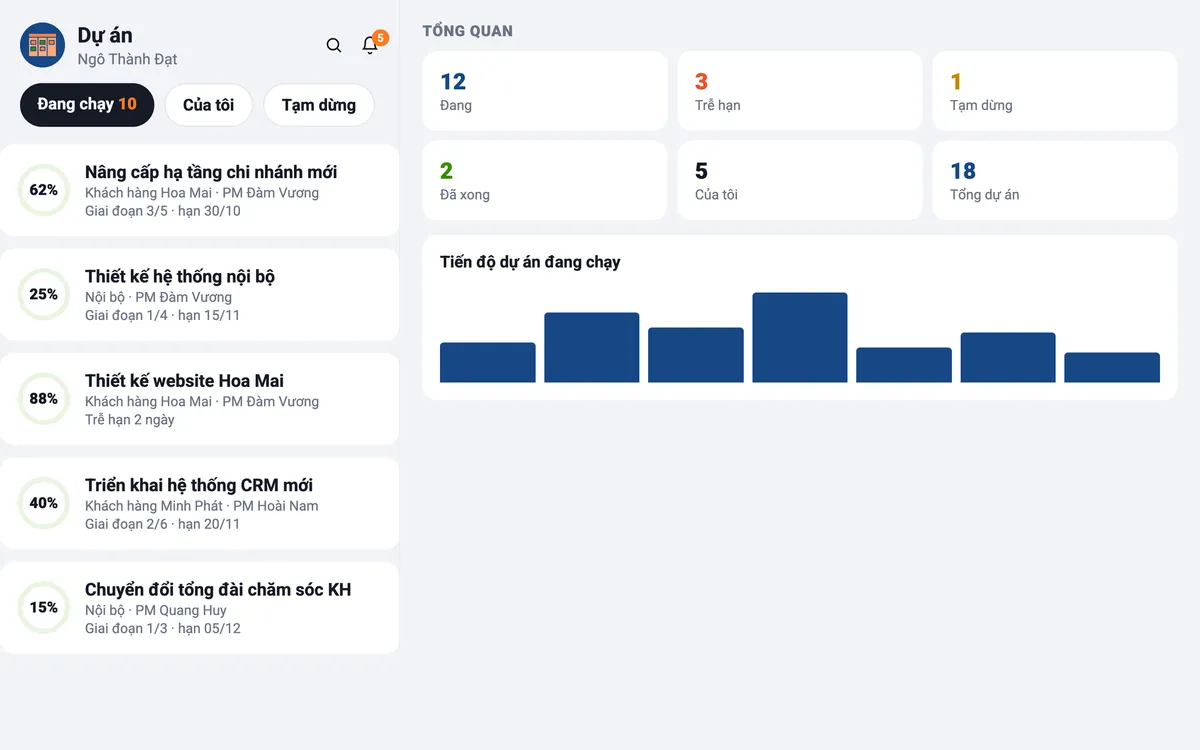Screen dimensions: 1200x750
Task: Open the "1 Tạm dừng" overview card
Action: pos(1055,91)
